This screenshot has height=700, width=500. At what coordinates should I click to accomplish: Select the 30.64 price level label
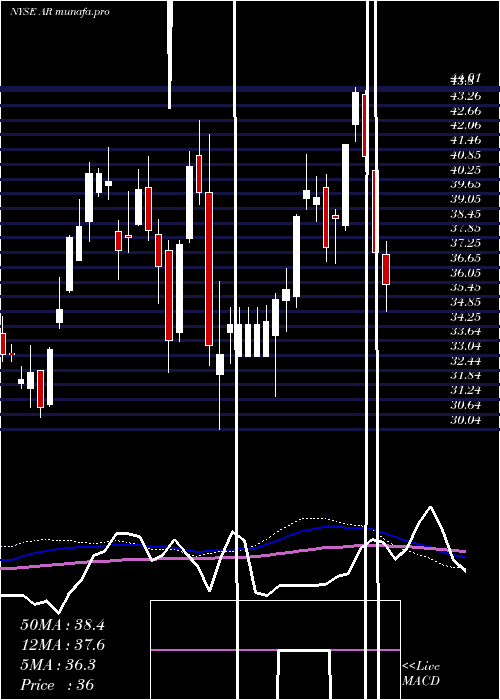click(466, 405)
